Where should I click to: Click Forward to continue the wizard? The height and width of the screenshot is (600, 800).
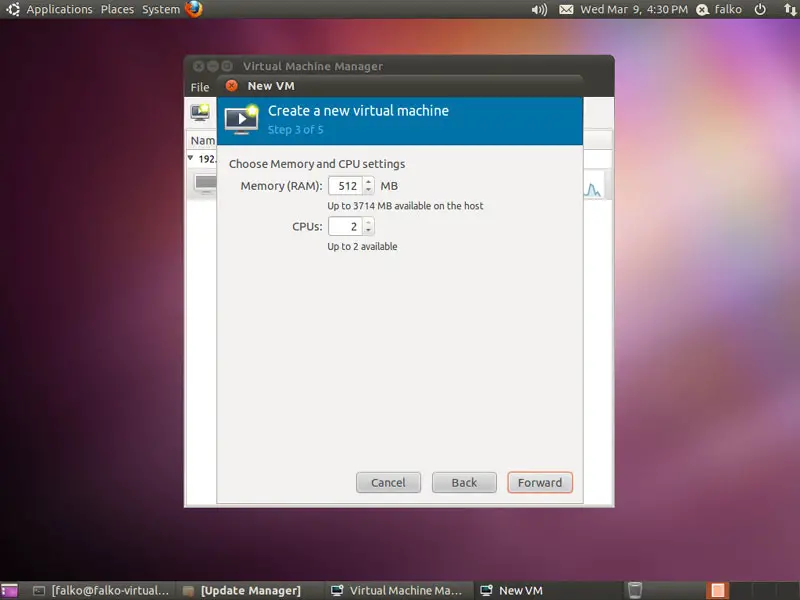(540, 483)
